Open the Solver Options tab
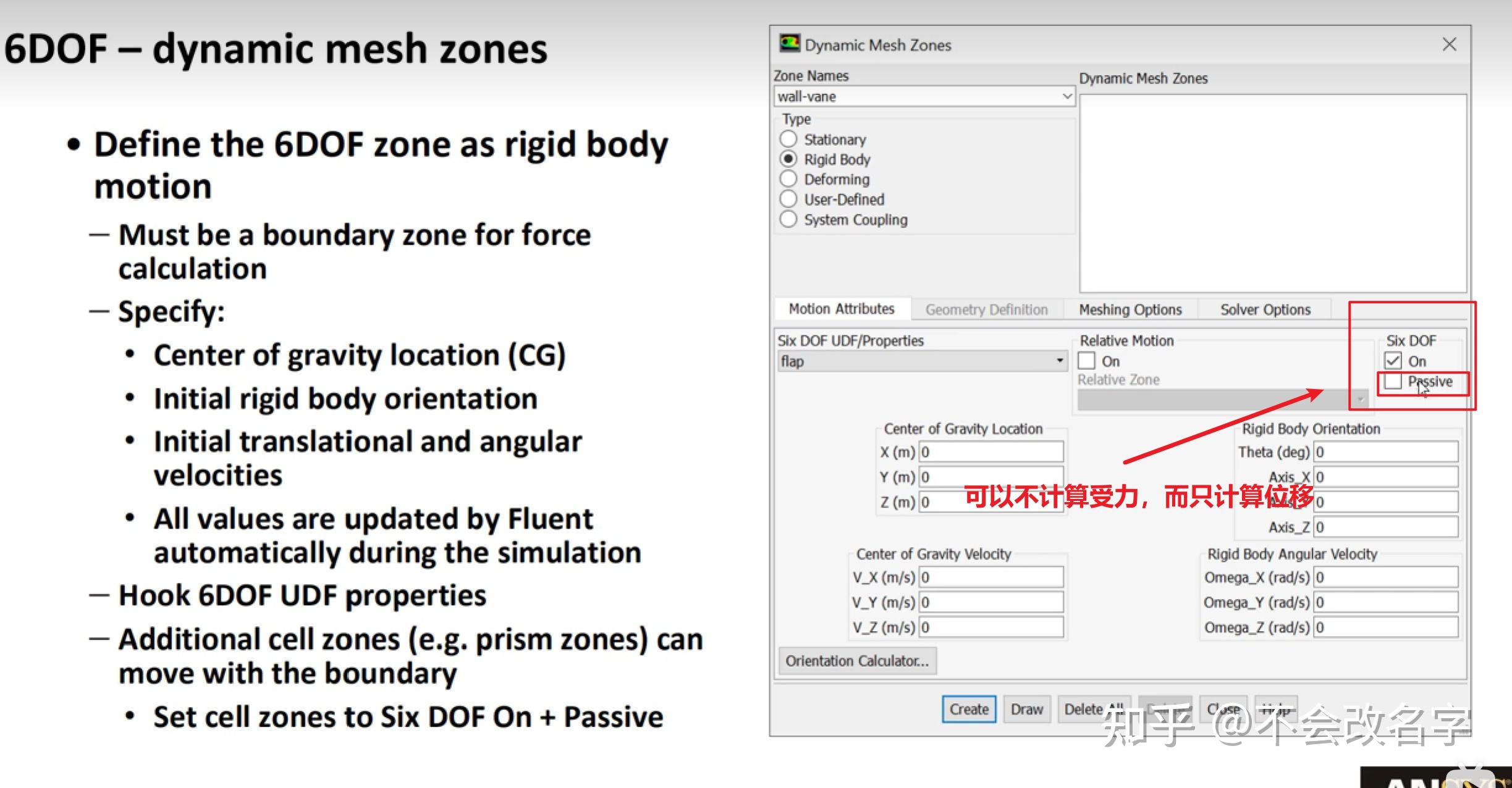The image size is (1512, 788). click(1265, 309)
